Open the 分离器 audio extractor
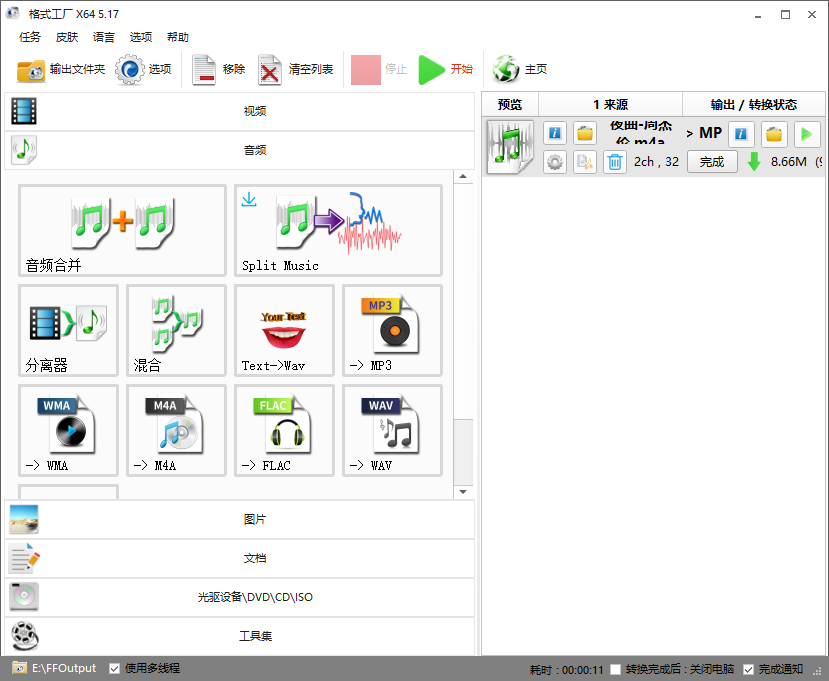Image resolution: width=829 pixels, height=681 pixels. point(68,330)
